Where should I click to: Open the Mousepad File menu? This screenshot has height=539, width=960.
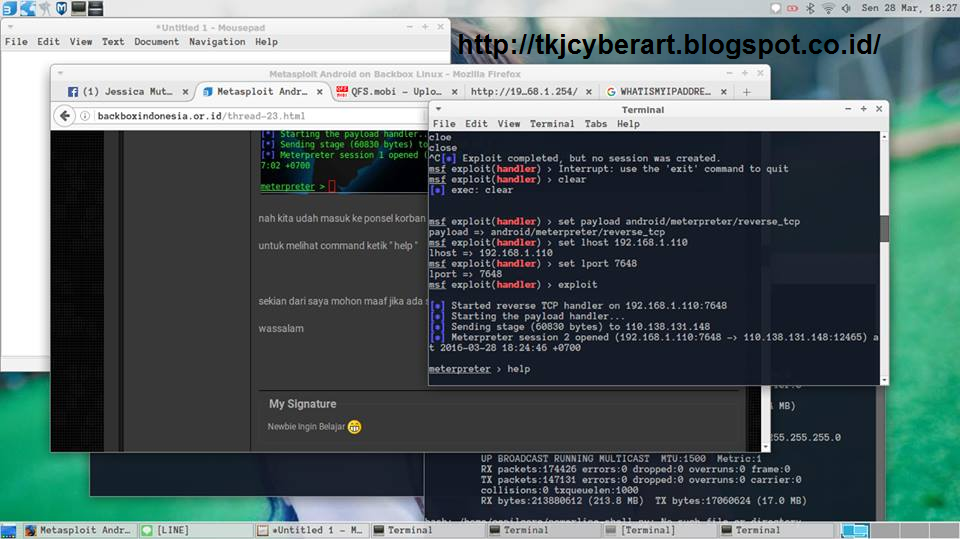[16, 42]
